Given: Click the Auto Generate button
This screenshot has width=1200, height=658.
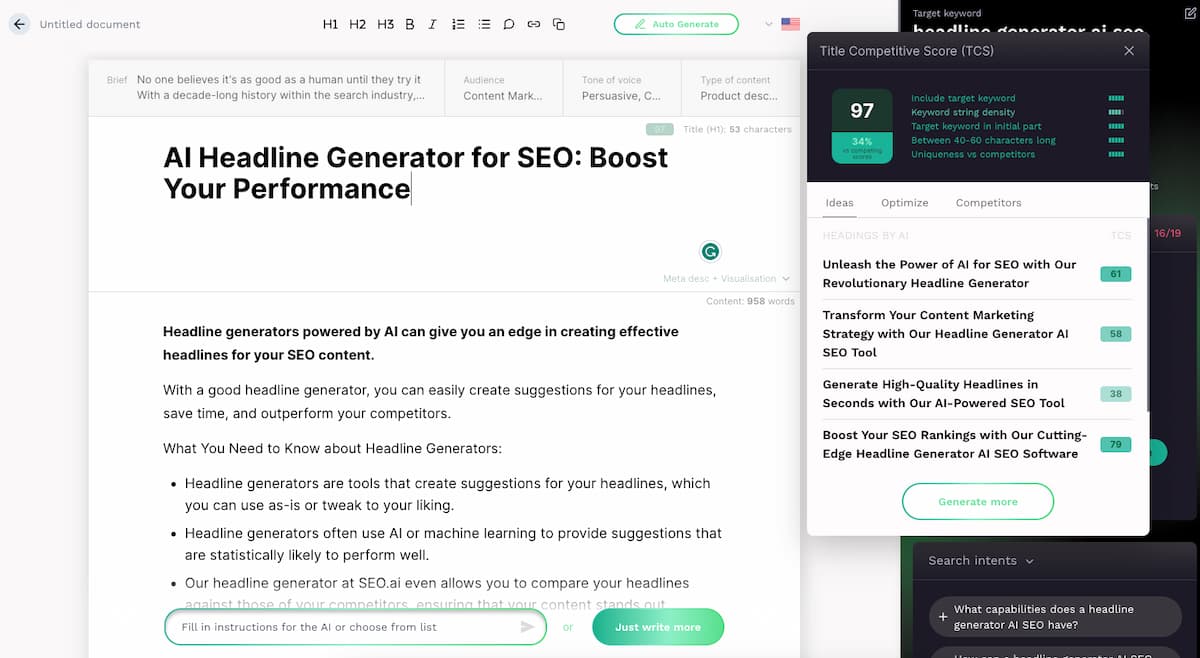Looking at the screenshot, I should click(x=676, y=24).
